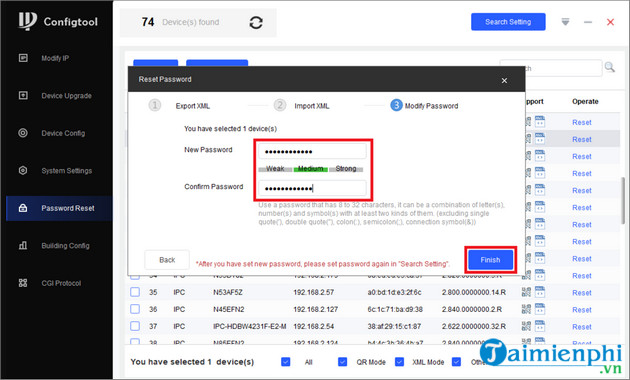This screenshot has height=380, width=630.
Task: Select version 2.840.0000000.2.R
Action: click(472, 309)
